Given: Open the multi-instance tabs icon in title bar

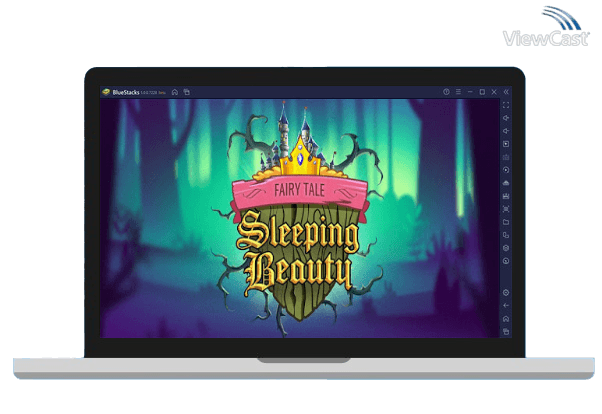Looking at the screenshot, I should [187, 92].
